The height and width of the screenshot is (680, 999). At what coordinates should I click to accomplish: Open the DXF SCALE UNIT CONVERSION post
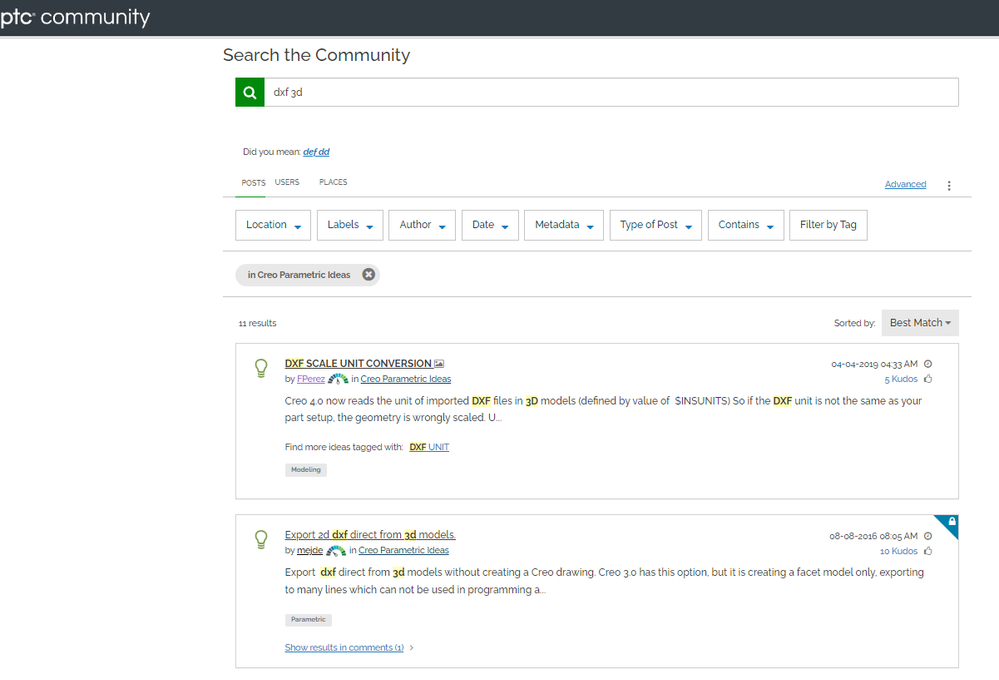(358, 363)
